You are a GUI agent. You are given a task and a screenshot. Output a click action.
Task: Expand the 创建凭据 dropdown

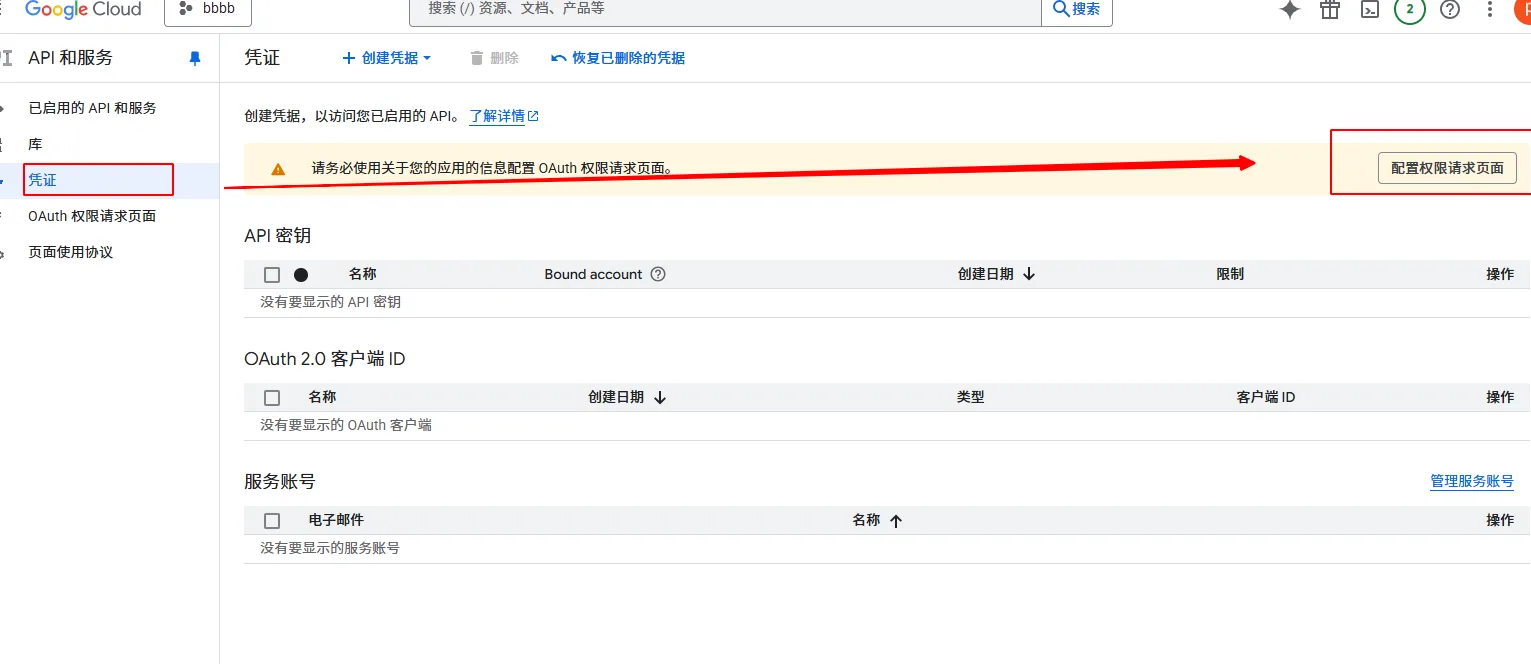pos(387,58)
